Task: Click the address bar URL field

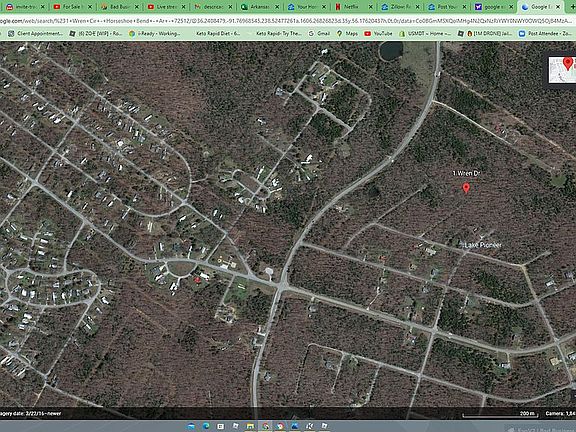Action: tap(287, 21)
